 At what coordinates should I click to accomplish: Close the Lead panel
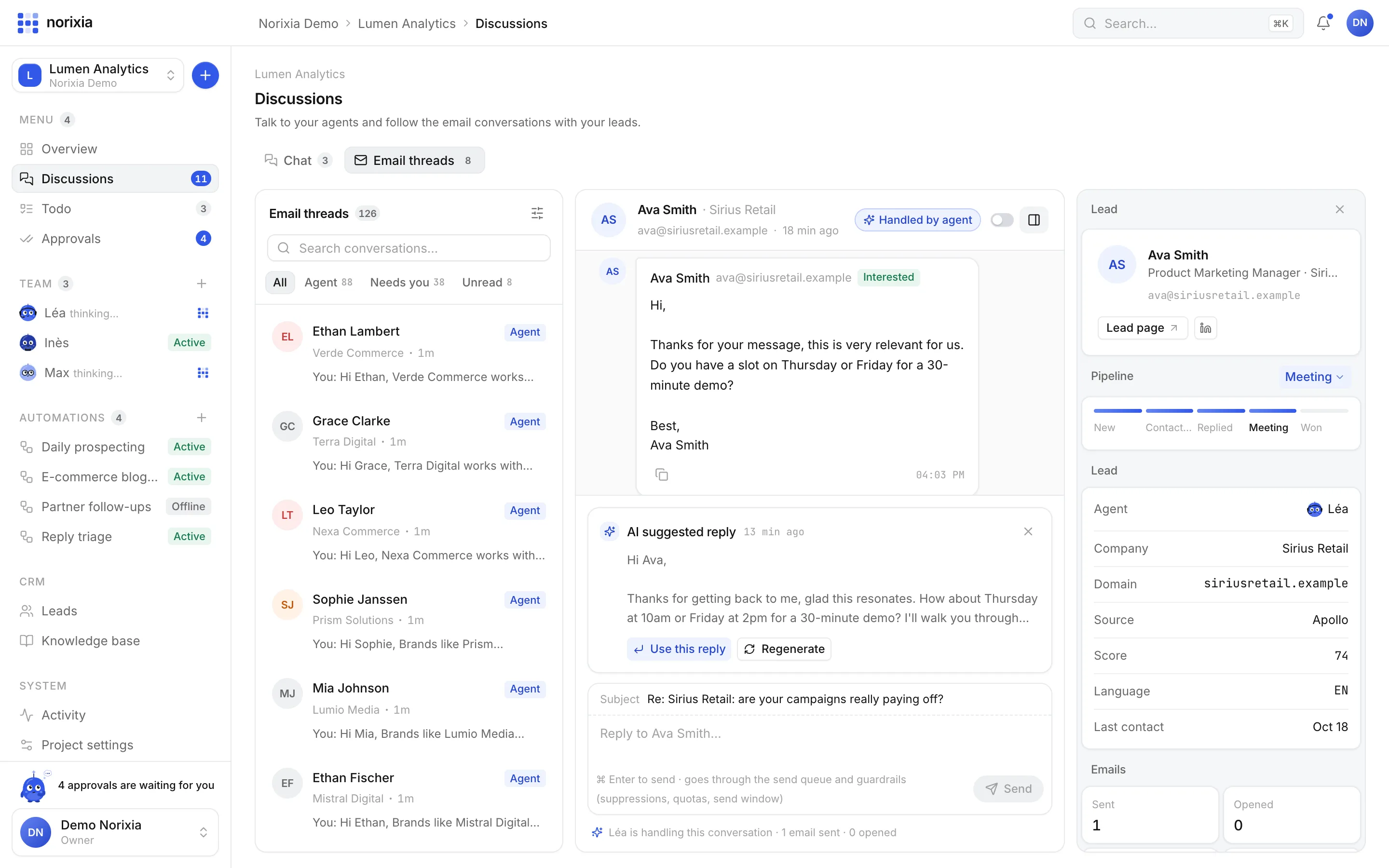(x=1340, y=210)
